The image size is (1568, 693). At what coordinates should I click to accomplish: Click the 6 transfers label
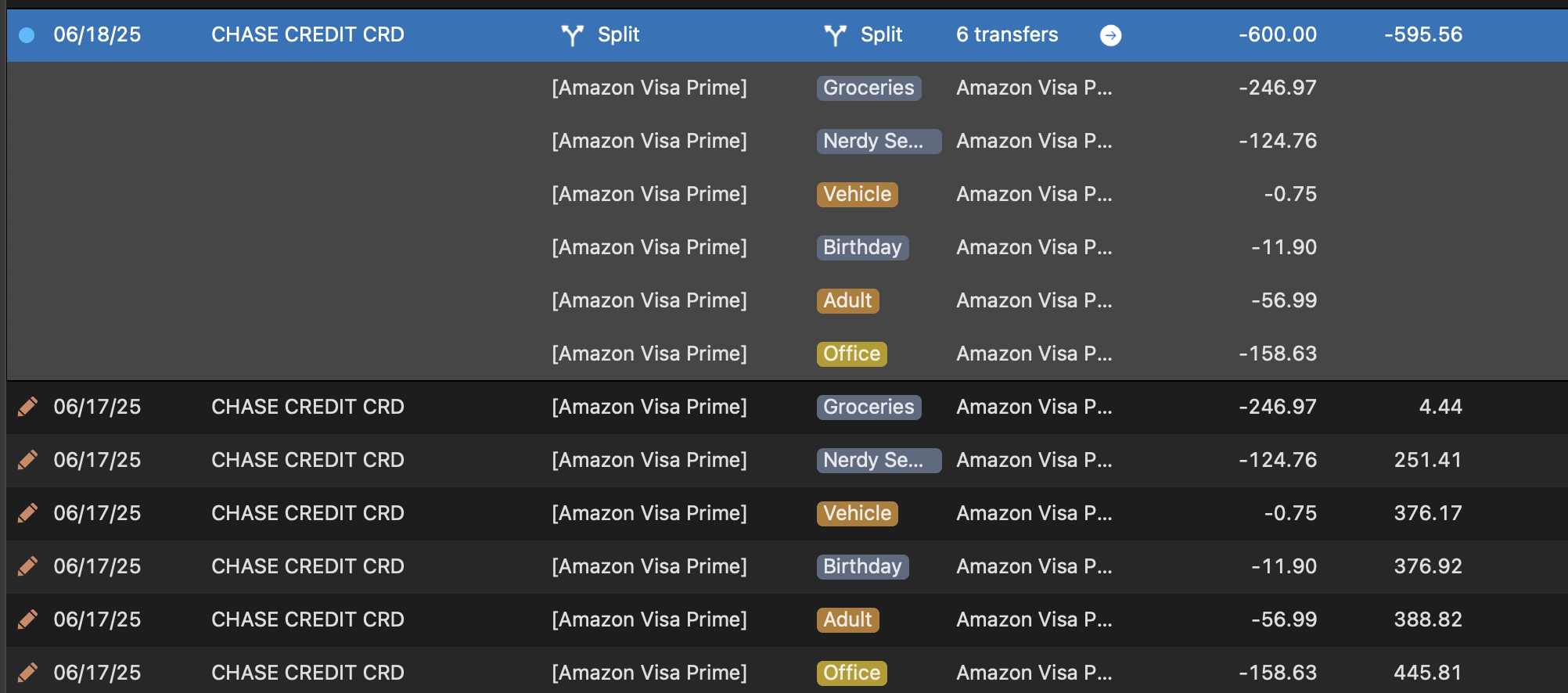(1007, 34)
